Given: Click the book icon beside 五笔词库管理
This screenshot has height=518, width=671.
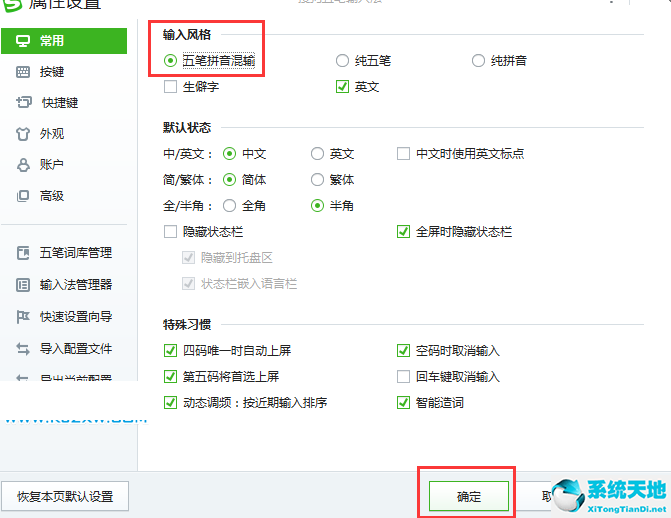Looking at the screenshot, I should coord(23,253).
